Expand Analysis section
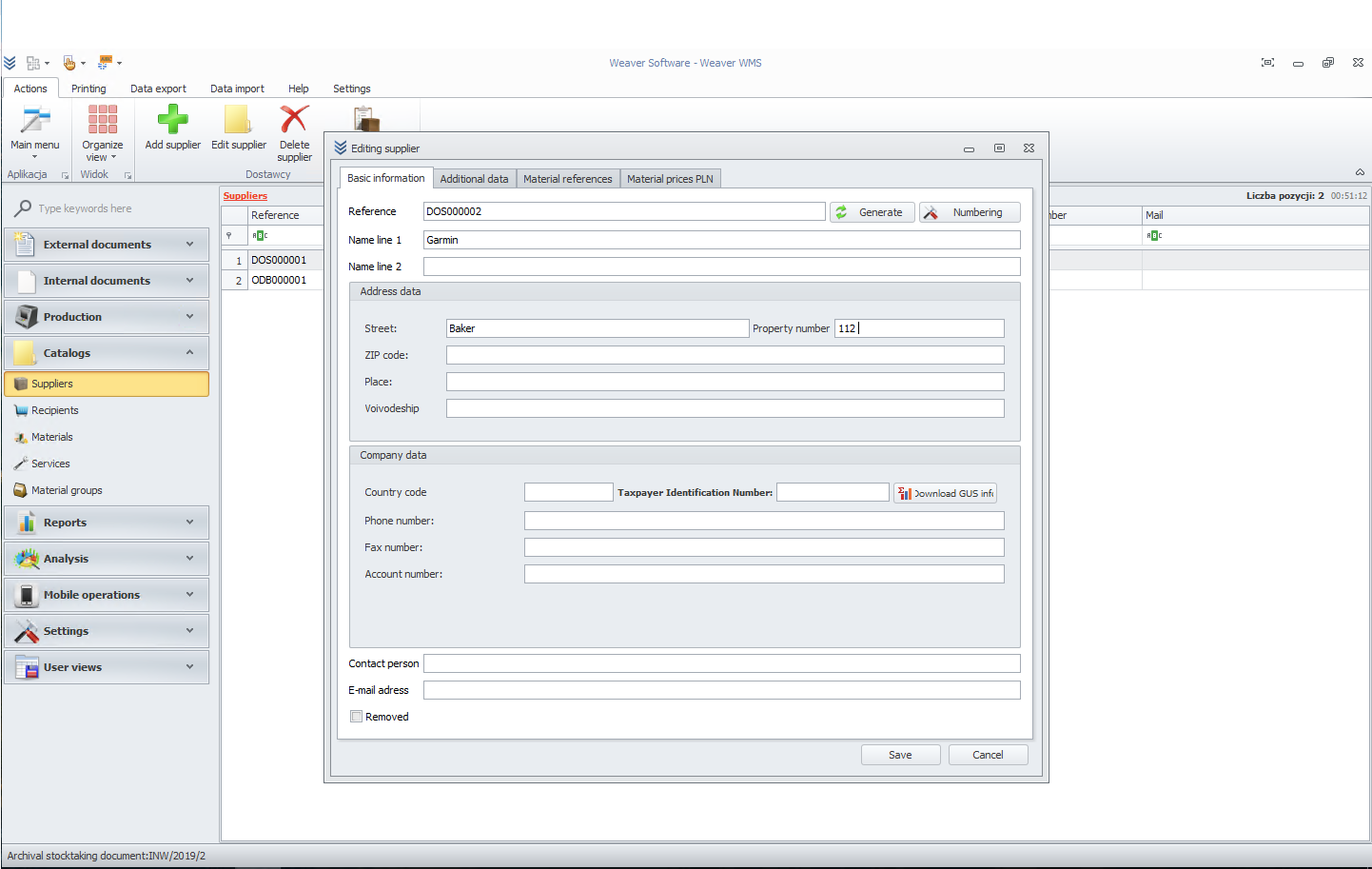Image resolution: width=1372 pixels, height=869 pixels. (107, 559)
